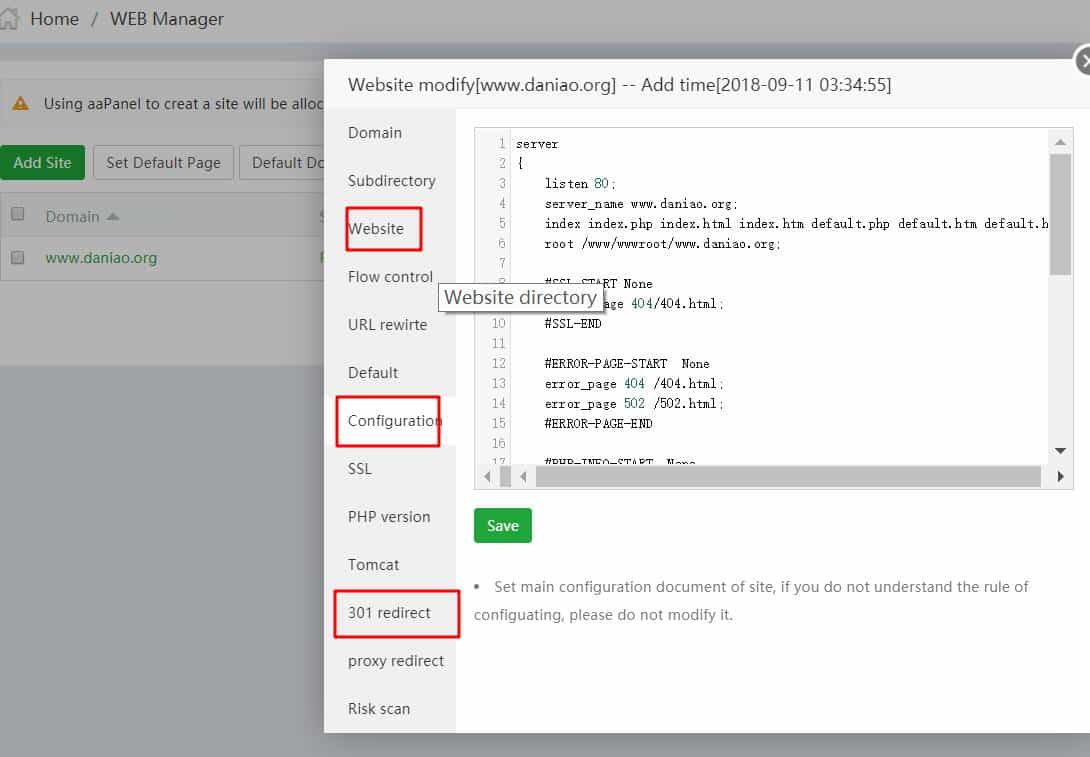Click the green Save button
This screenshot has width=1090, height=757.
tap(502, 526)
